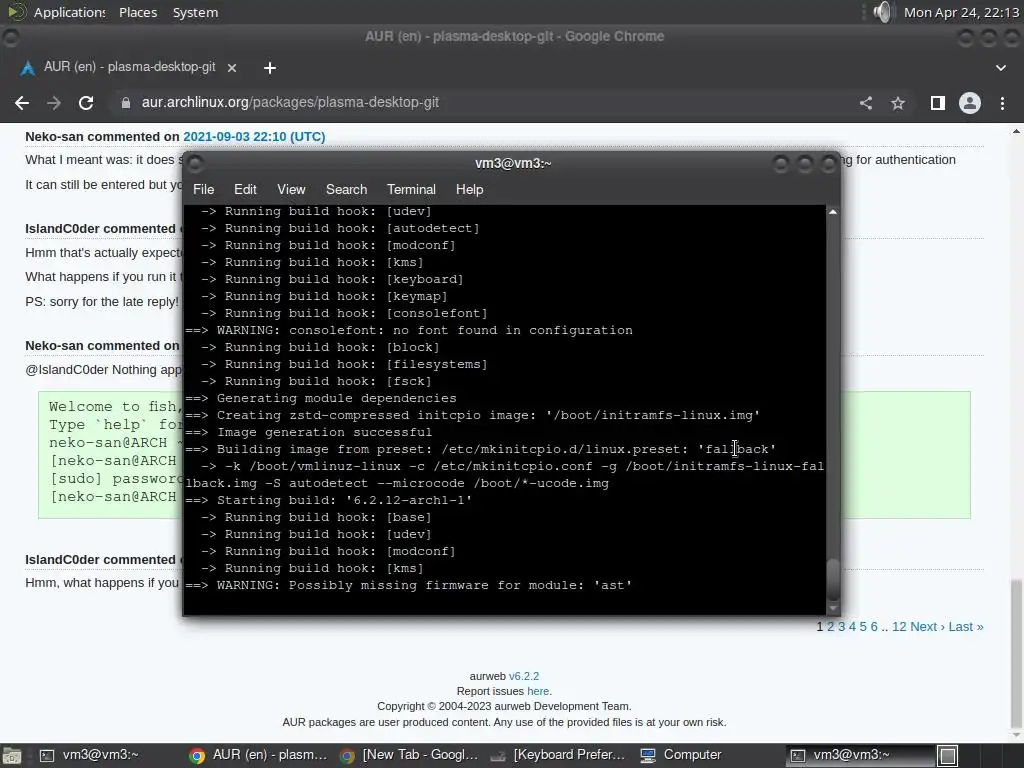Screen dimensions: 1024x768
Task: Go to comments page 6
Action: 874,627
